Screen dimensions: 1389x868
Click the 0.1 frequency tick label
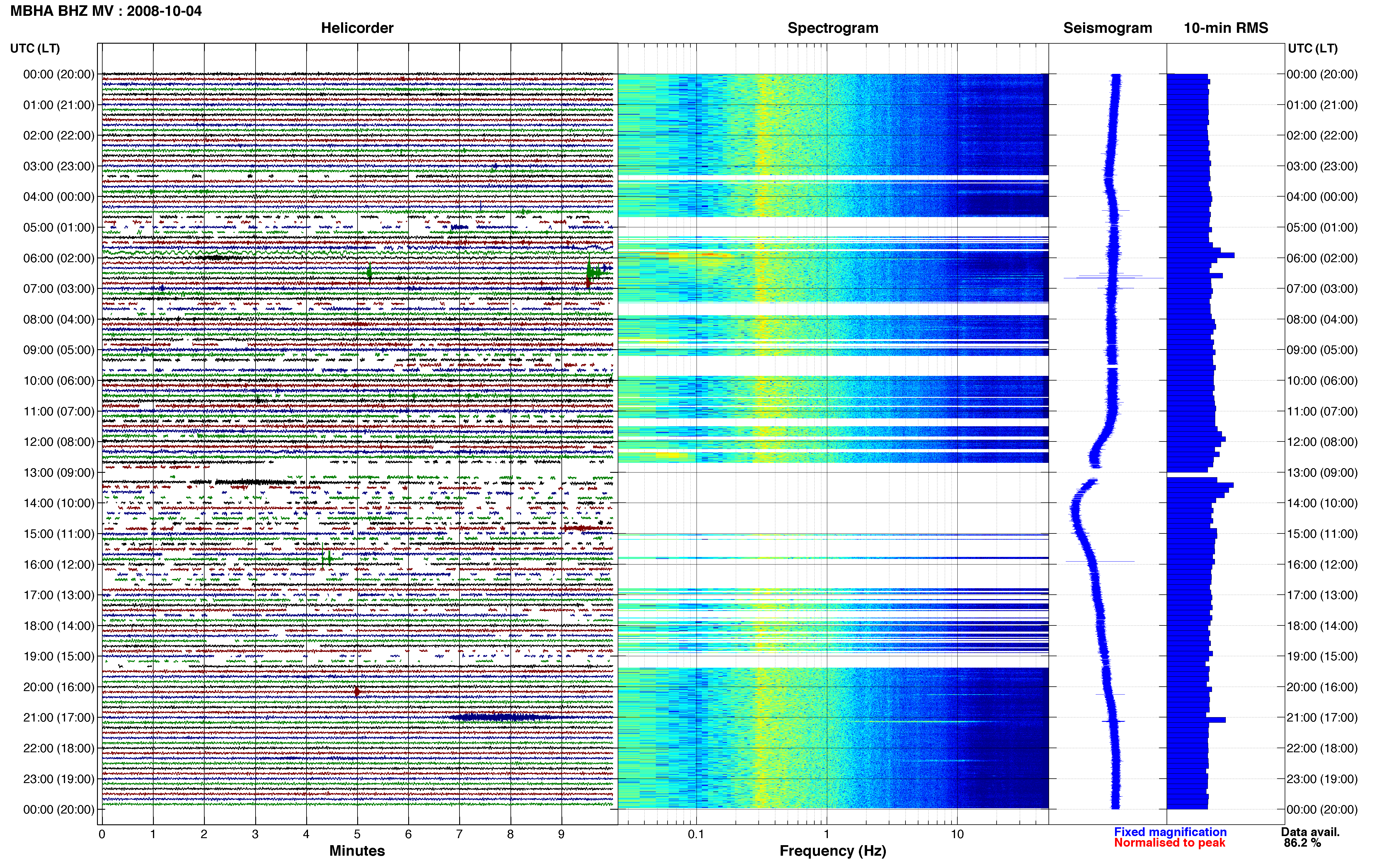[x=696, y=835]
